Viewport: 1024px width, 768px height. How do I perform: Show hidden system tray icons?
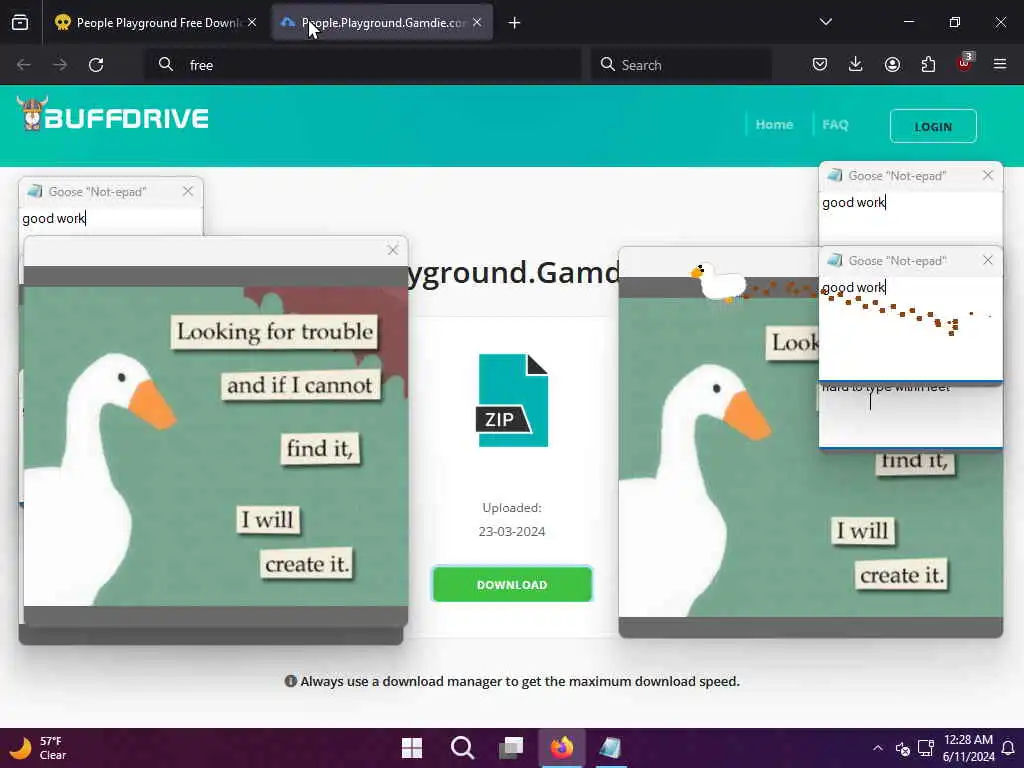(878, 748)
